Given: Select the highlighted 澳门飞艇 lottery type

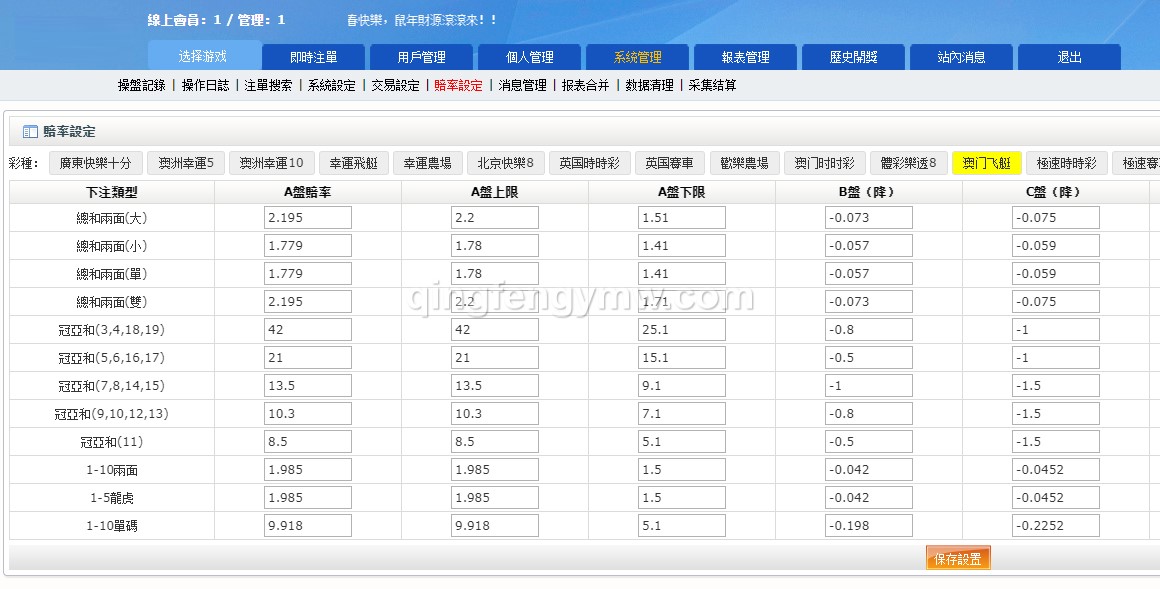Looking at the screenshot, I should coord(986,163).
